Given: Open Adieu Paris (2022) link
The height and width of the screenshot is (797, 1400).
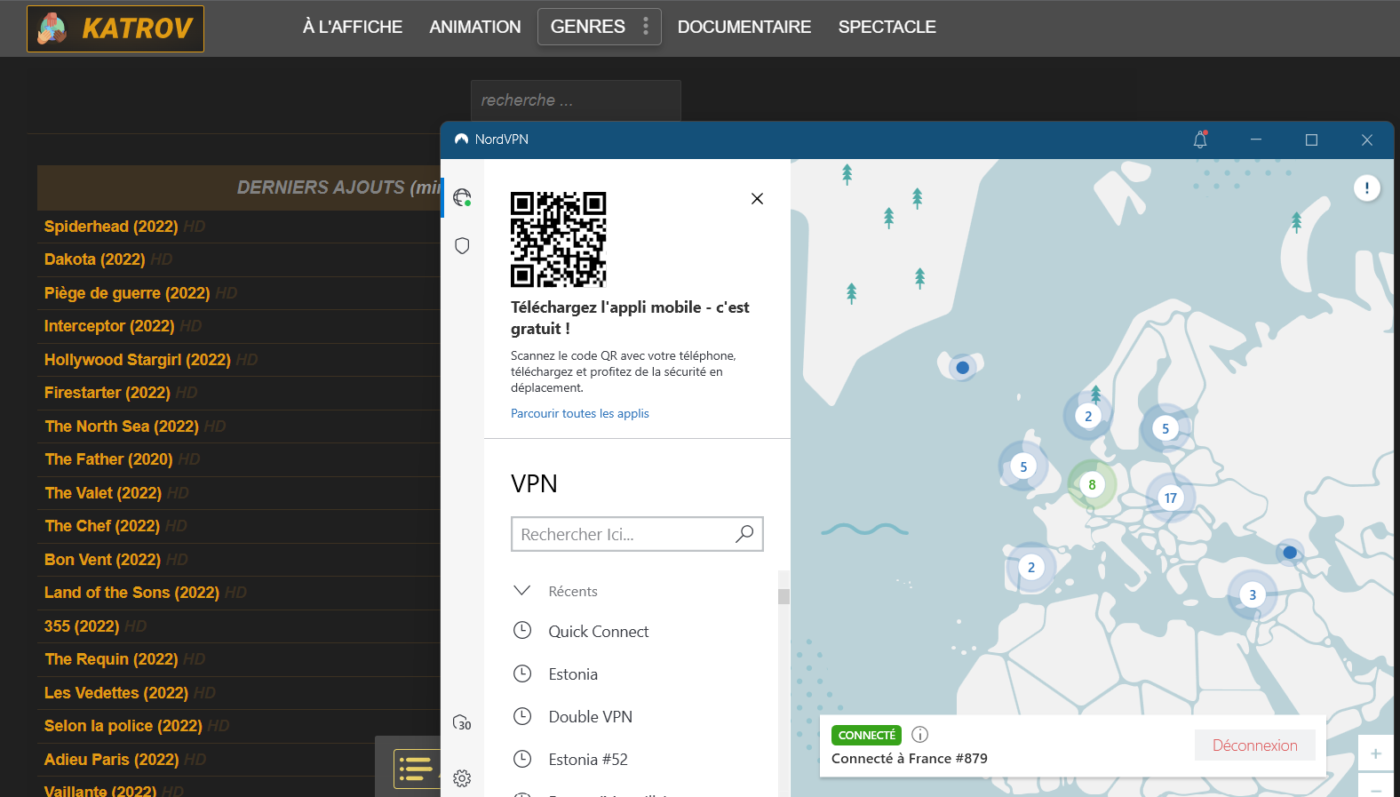Looking at the screenshot, I should (x=112, y=759).
